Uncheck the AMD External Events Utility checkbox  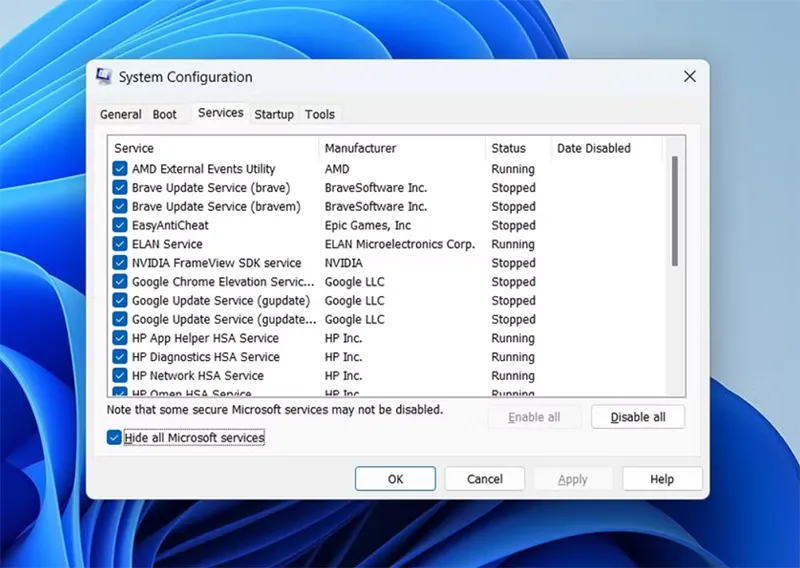[120, 169]
